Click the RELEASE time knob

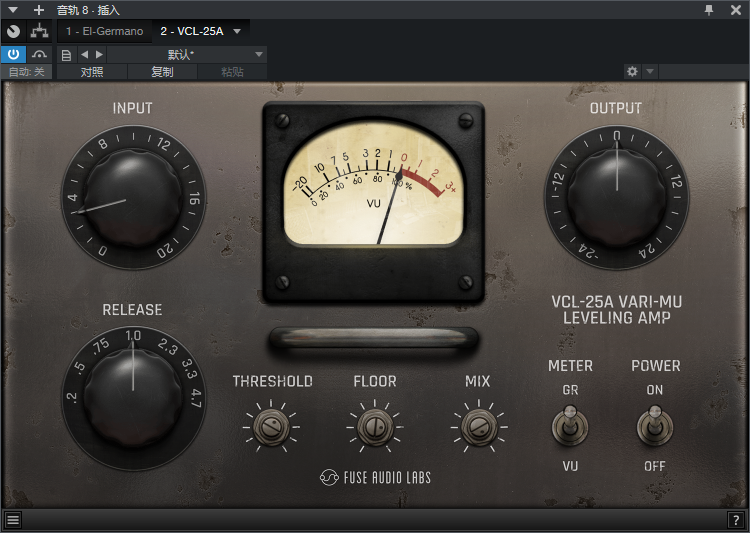pos(133,399)
